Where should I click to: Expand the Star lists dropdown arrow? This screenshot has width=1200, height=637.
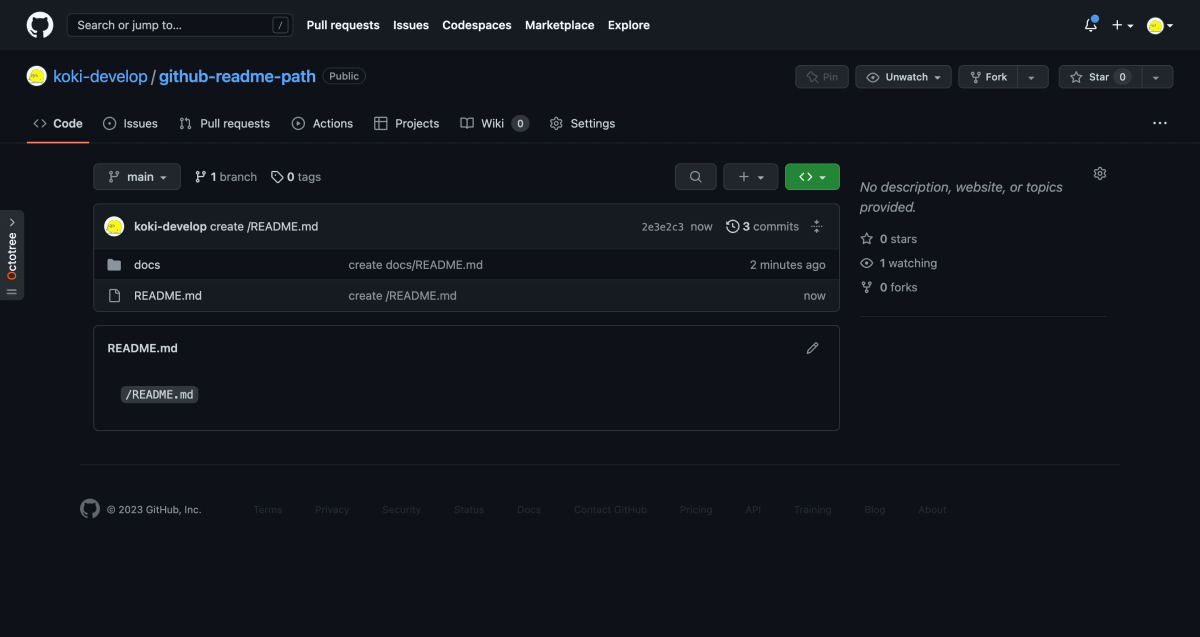tap(1156, 77)
